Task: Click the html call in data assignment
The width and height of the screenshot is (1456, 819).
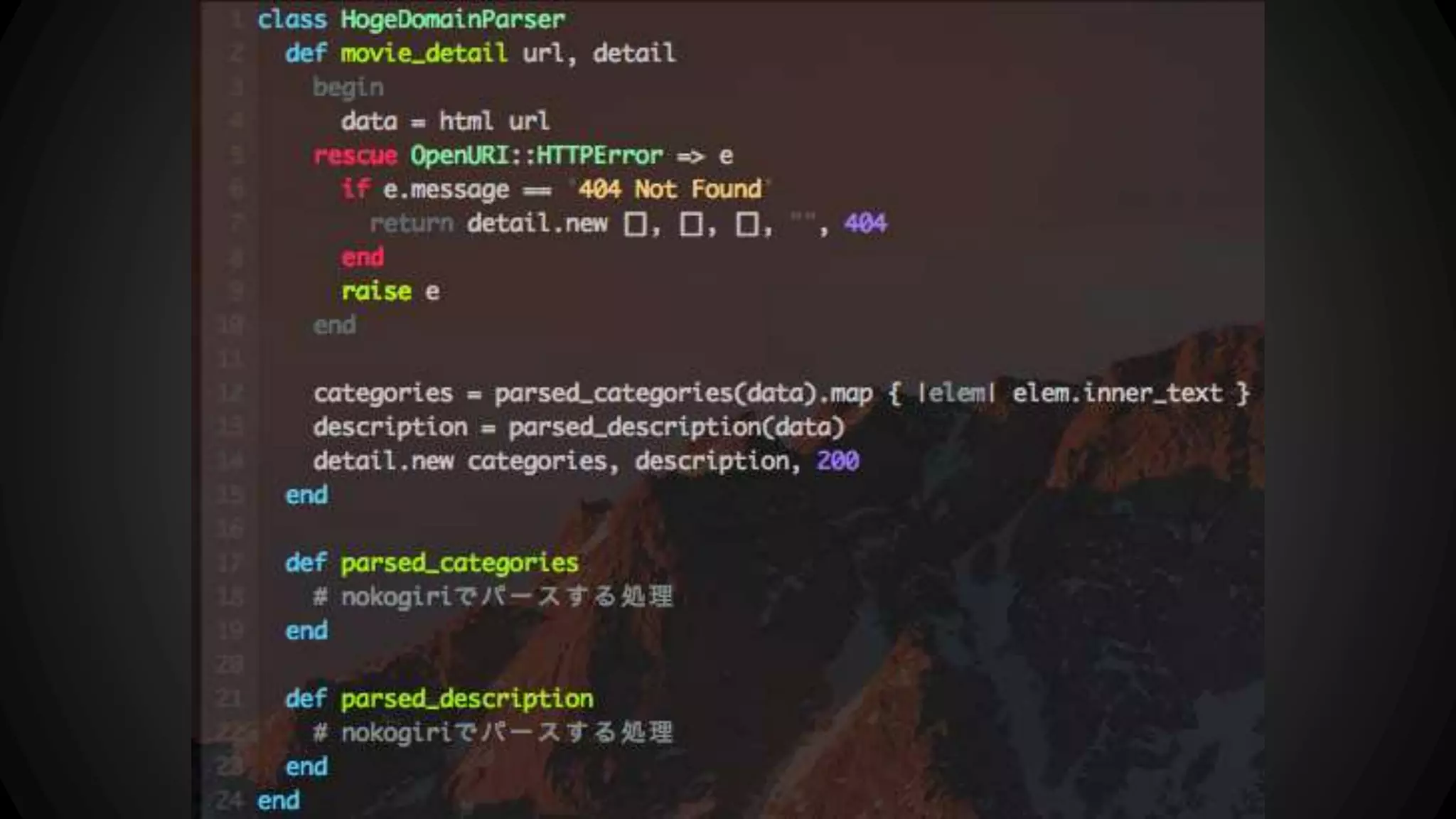Action: [x=466, y=121]
